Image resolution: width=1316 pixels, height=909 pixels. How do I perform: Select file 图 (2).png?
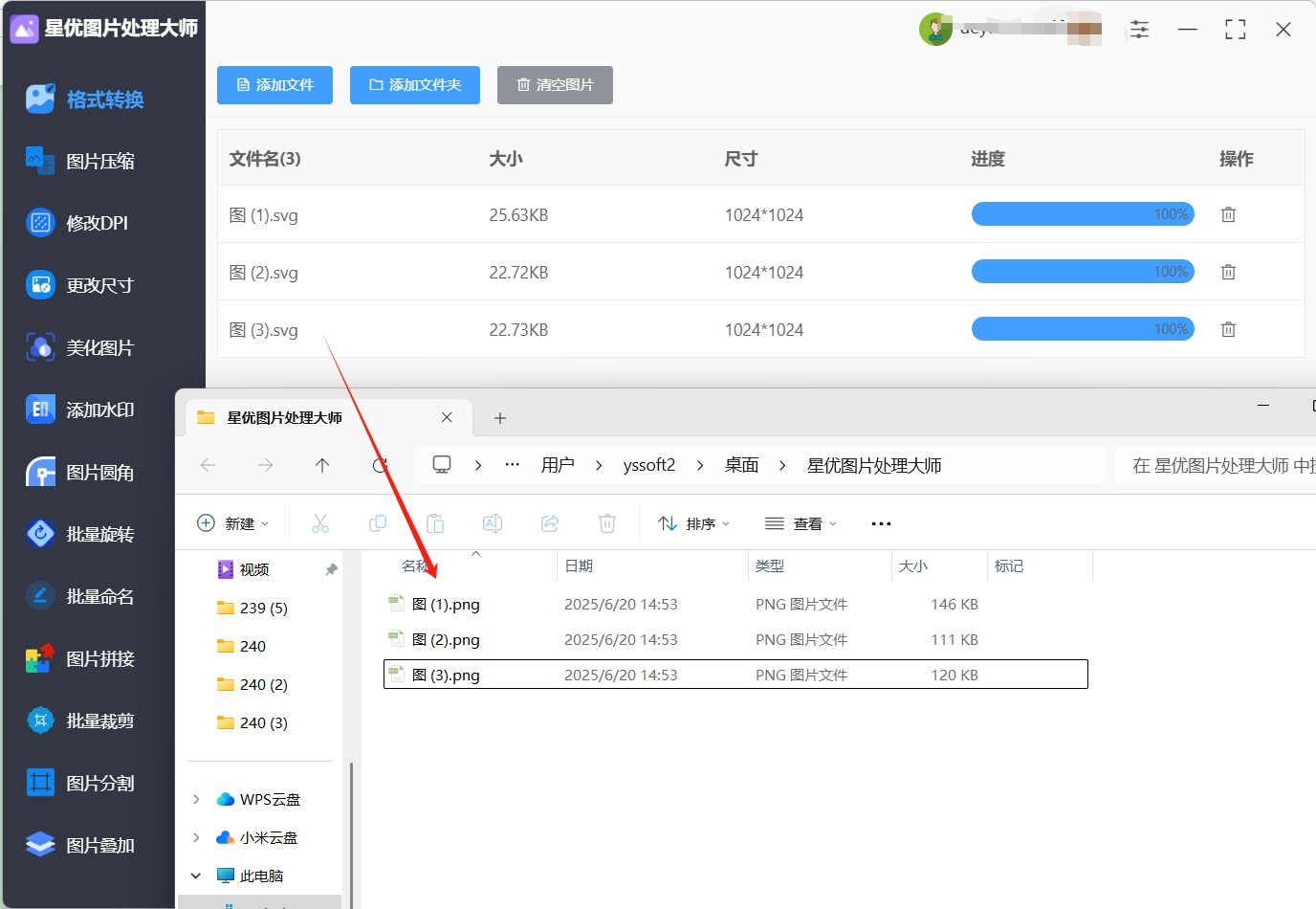pos(735,640)
